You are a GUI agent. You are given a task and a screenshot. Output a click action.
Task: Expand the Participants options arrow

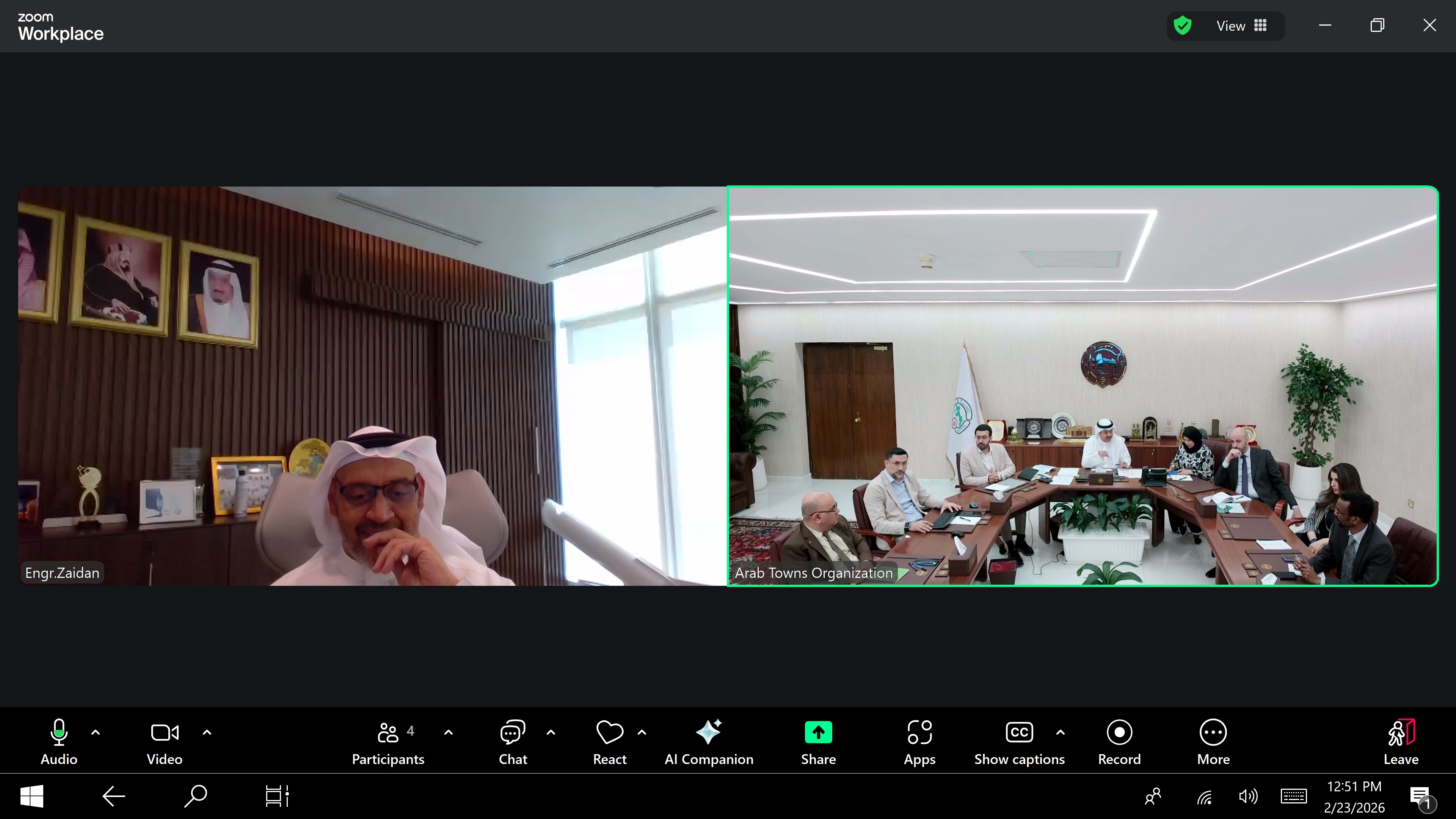pyautogui.click(x=448, y=733)
